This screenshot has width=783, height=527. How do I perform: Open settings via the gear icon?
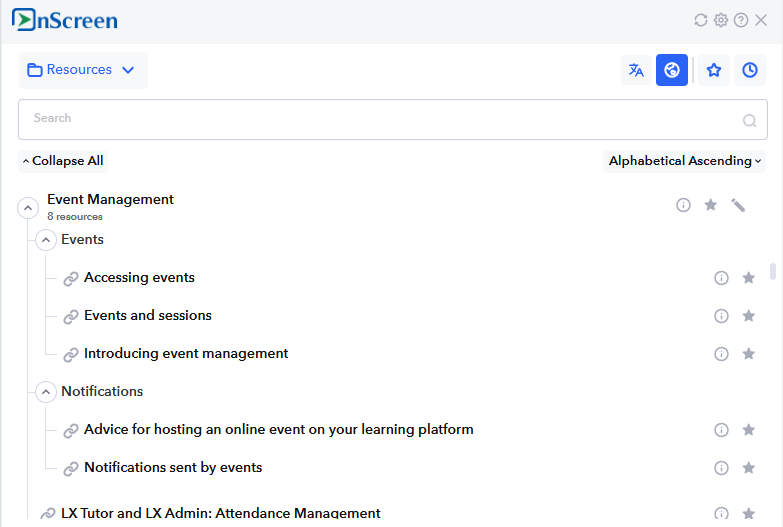pyautogui.click(x=721, y=20)
